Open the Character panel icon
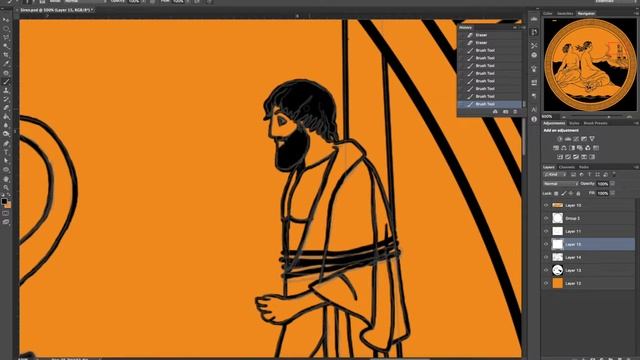The height and width of the screenshot is (360, 640). pos(534,109)
